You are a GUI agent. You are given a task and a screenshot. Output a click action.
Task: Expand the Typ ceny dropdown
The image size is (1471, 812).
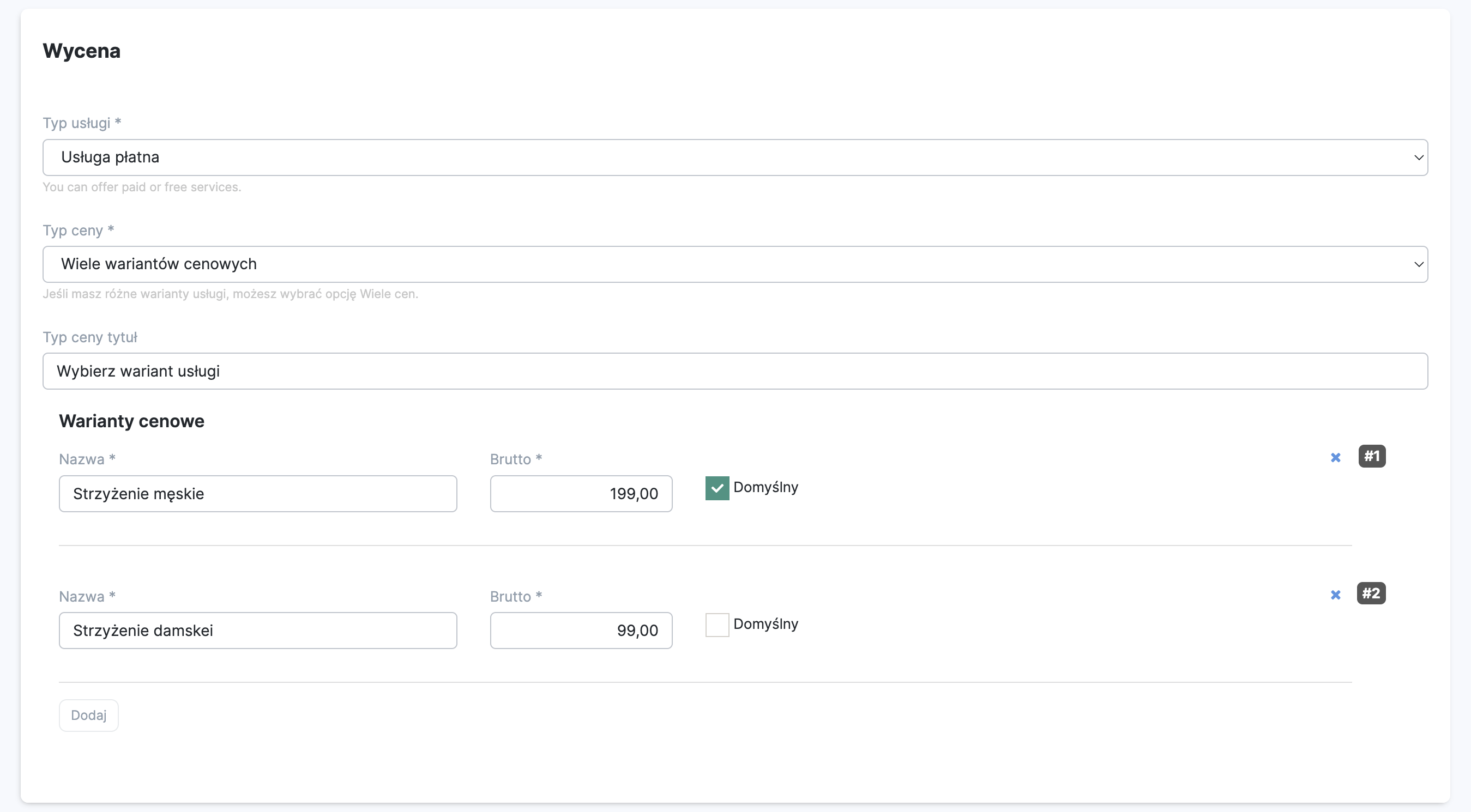click(x=735, y=264)
